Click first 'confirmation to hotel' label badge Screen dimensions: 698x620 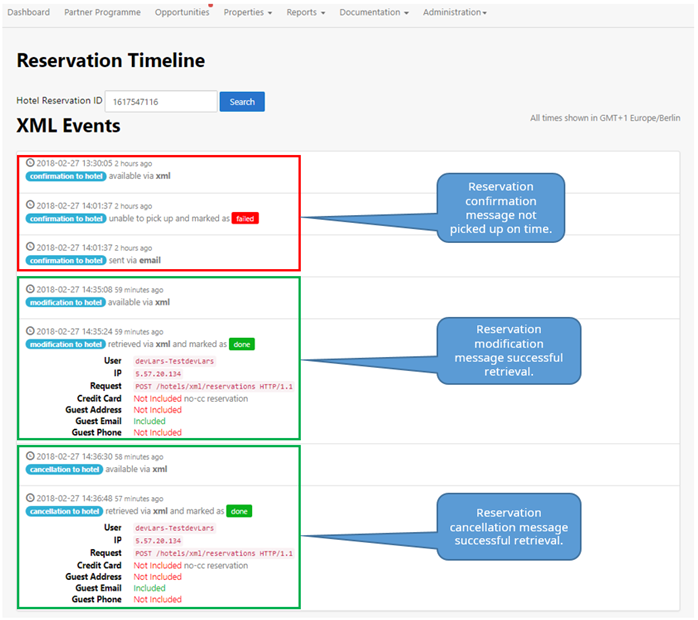point(66,176)
